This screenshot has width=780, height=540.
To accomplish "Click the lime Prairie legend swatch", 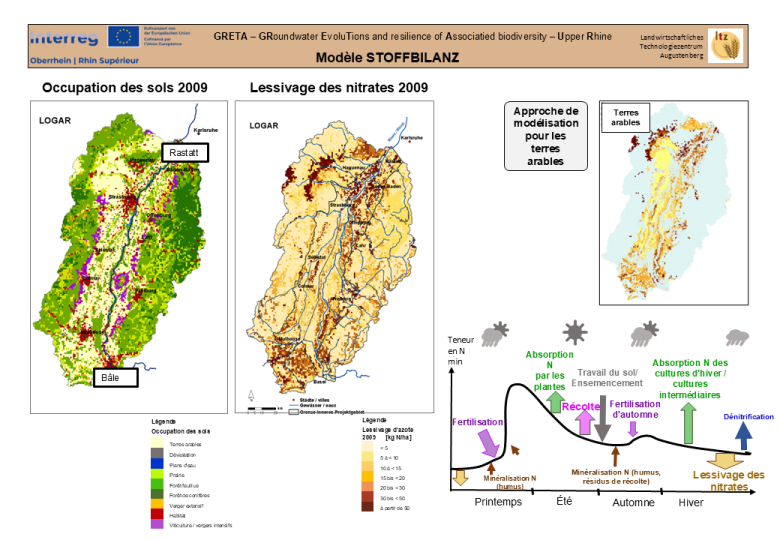I will pyautogui.click(x=157, y=474).
